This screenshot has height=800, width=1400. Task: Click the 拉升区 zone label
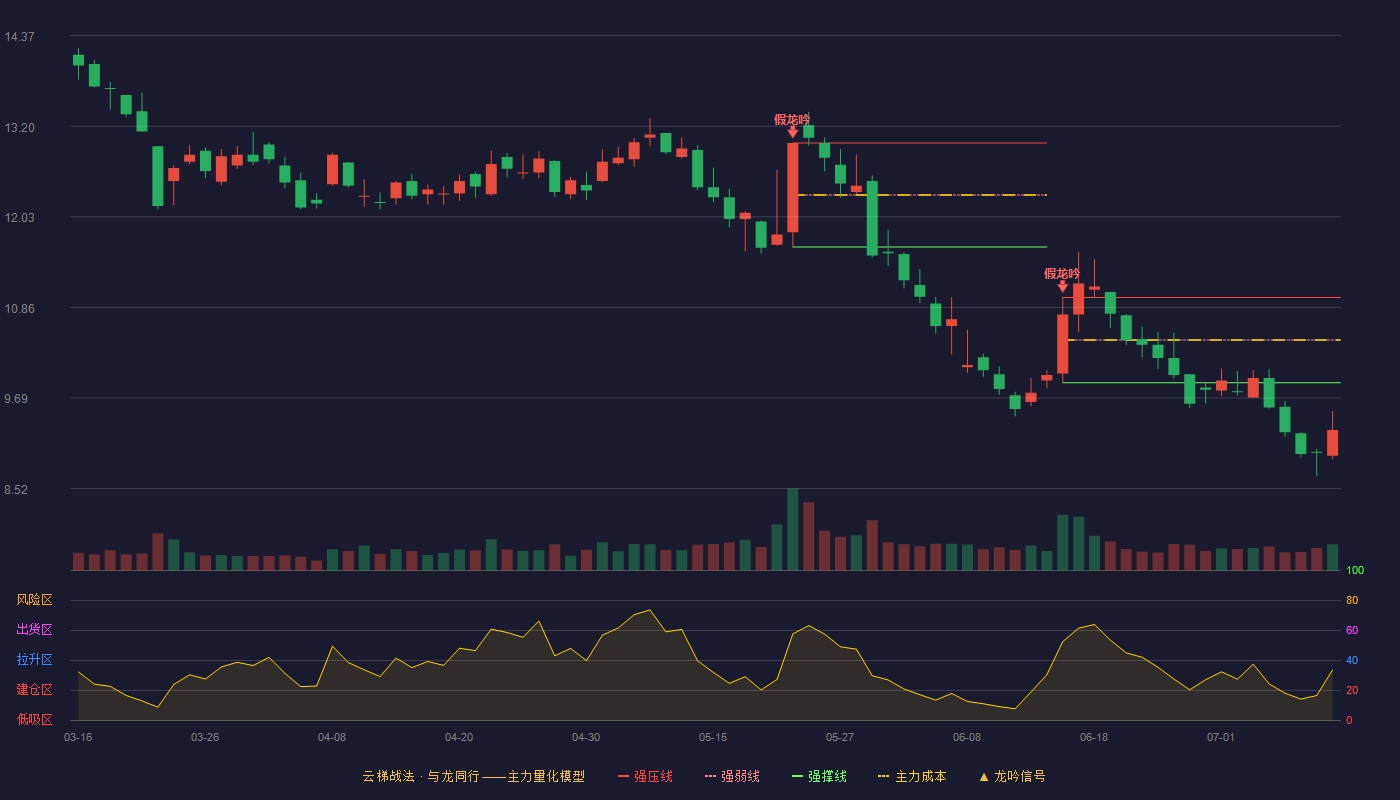click(x=34, y=660)
